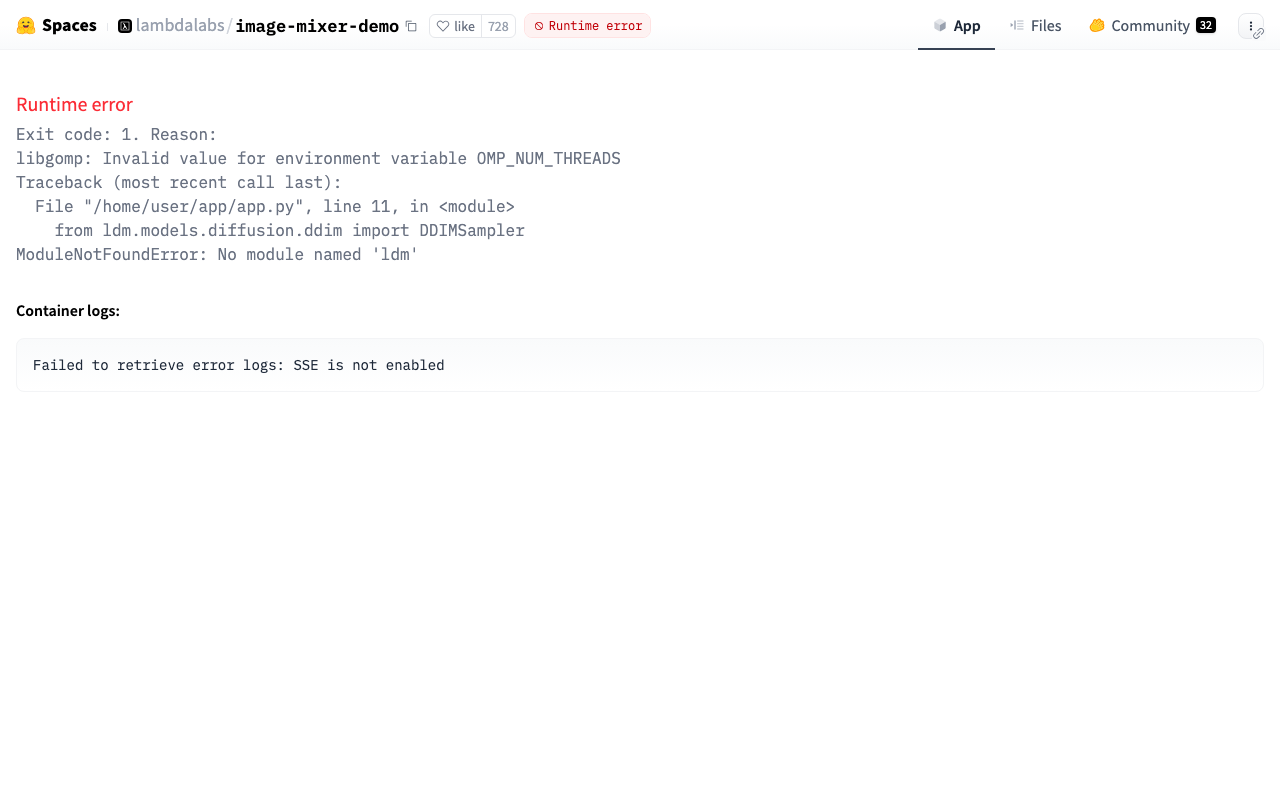The height and width of the screenshot is (800, 1280).
Task: Click the ModuleNotFoundError traceback line
Action: [x=217, y=255]
